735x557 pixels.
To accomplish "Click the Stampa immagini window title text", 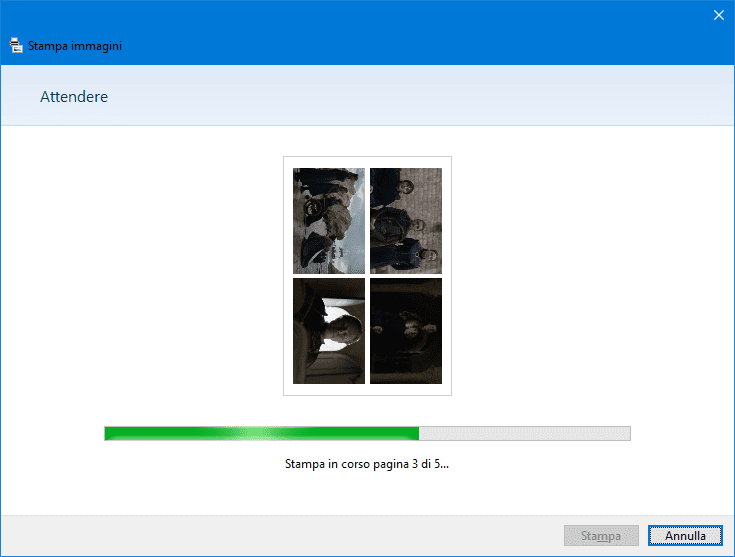I will [75, 46].
